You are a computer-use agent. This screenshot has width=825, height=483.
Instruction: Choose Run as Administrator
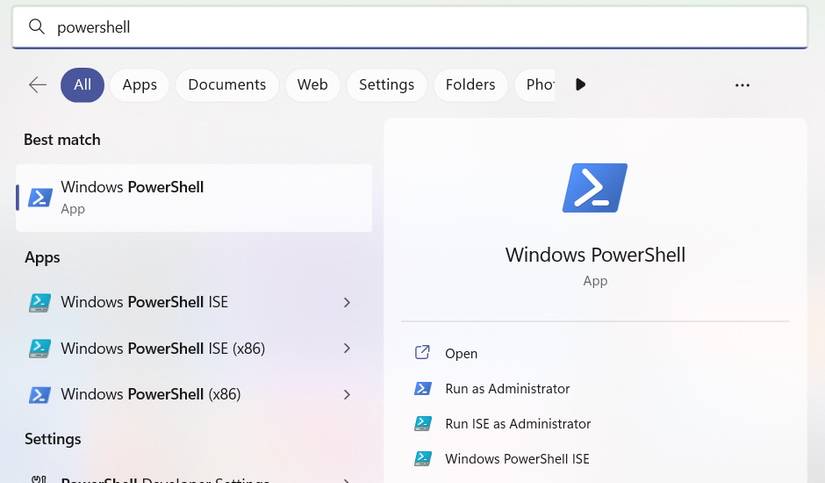pyautogui.click(x=507, y=389)
